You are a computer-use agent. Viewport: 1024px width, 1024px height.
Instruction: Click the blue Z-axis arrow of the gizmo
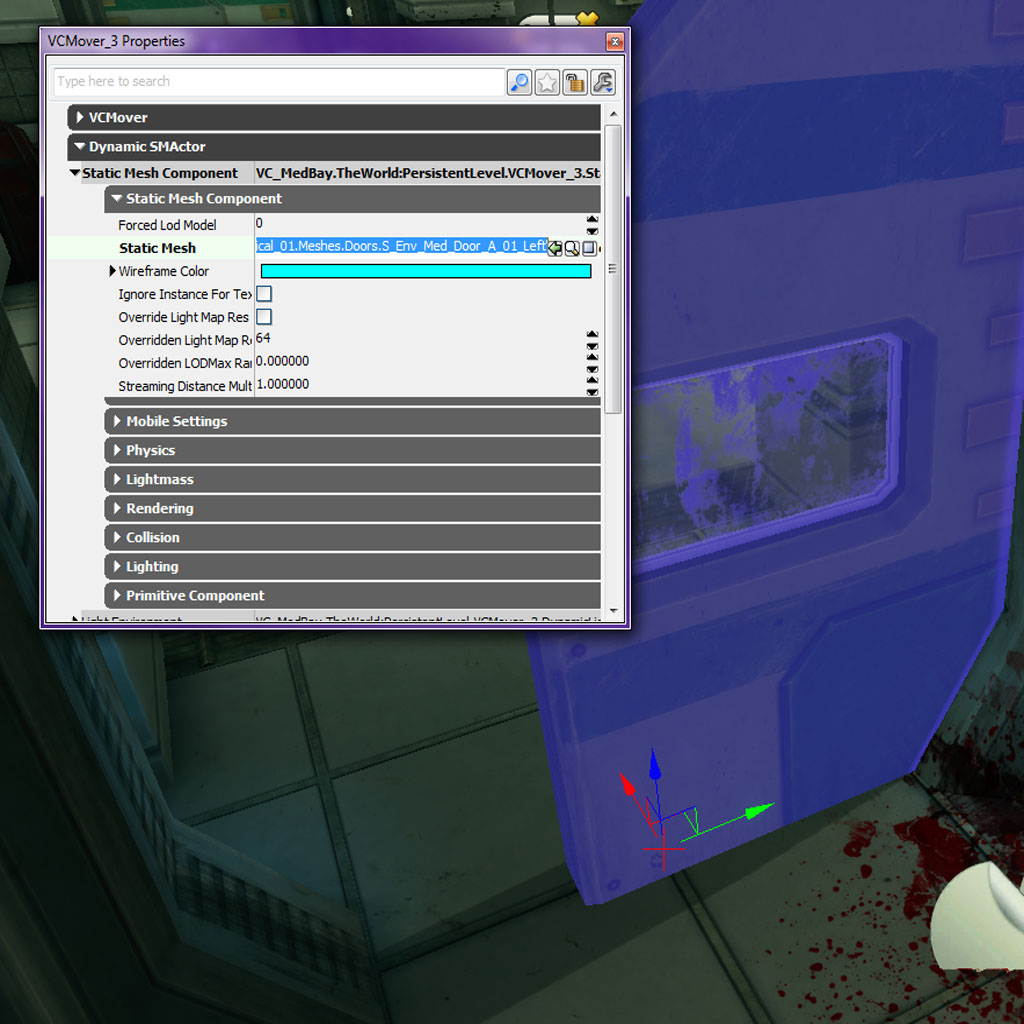pyautogui.click(x=654, y=765)
